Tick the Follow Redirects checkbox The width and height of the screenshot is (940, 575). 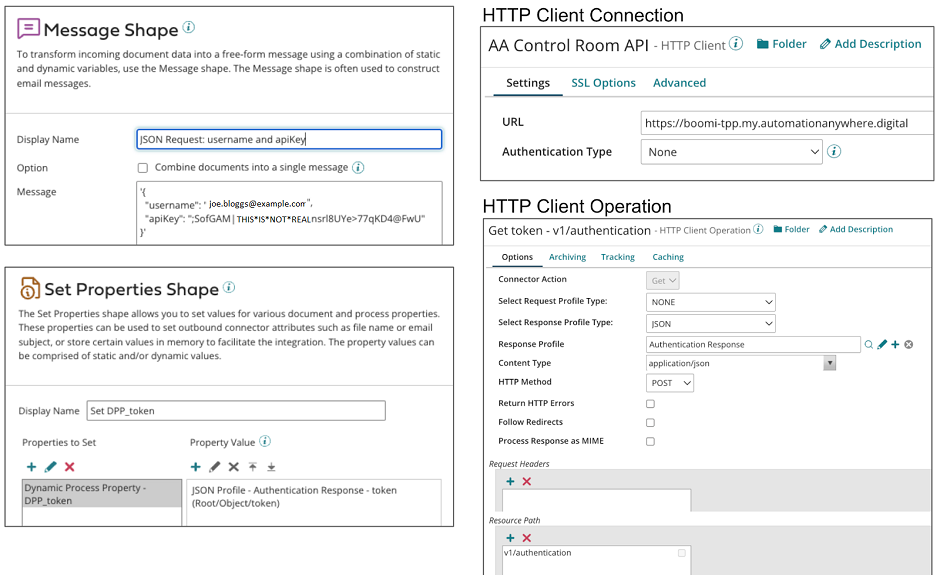tap(650, 423)
